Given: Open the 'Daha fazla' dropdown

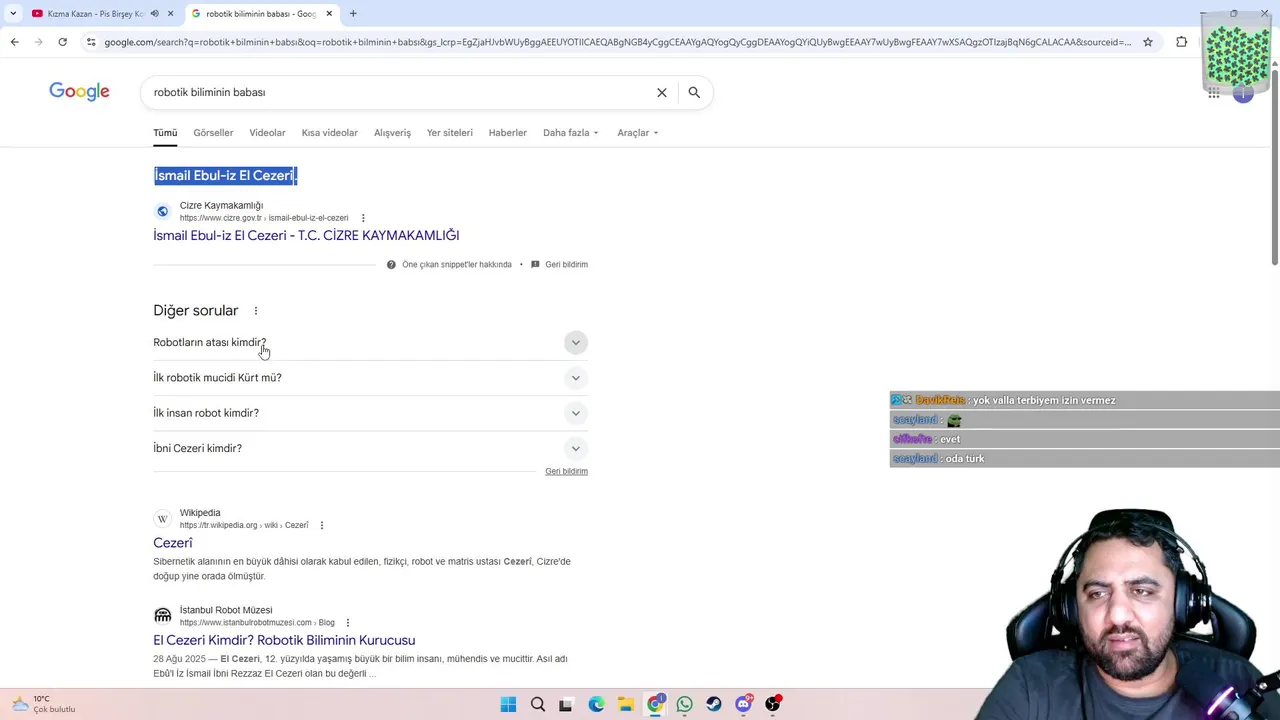Looking at the screenshot, I should pyautogui.click(x=571, y=133).
